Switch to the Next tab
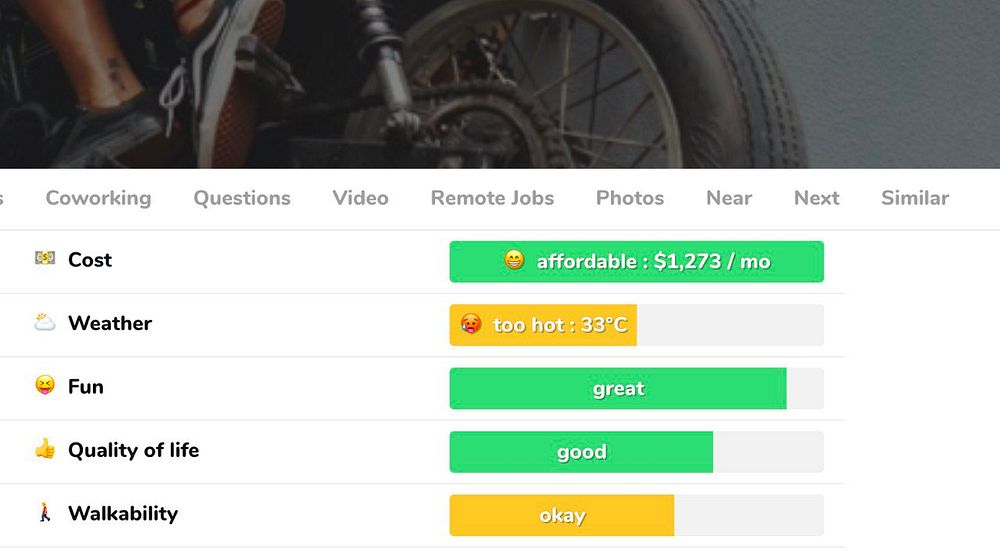1000x558 pixels. coord(816,198)
